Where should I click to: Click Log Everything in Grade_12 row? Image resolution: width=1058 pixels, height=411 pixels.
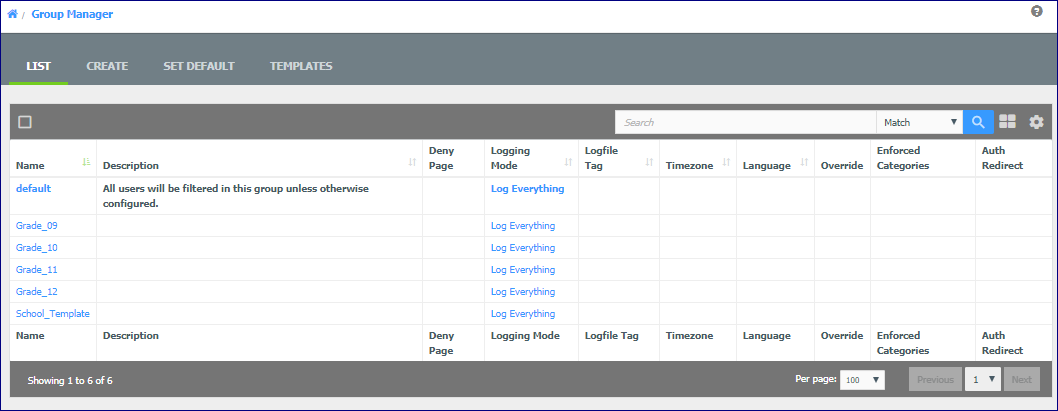[523, 292]
